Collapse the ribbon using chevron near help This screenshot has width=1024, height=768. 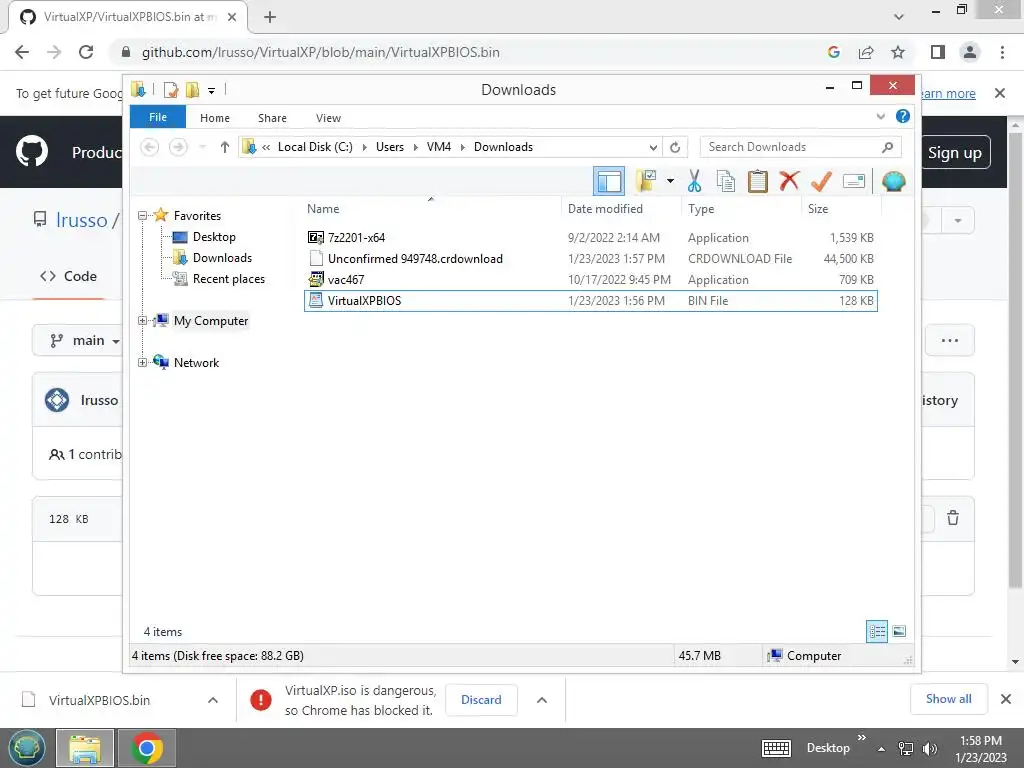click(880, 117)
